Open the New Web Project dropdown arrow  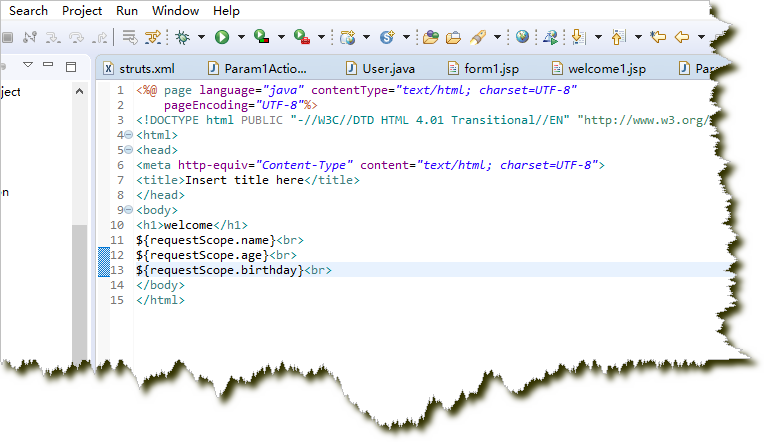(x=366, y=37)
